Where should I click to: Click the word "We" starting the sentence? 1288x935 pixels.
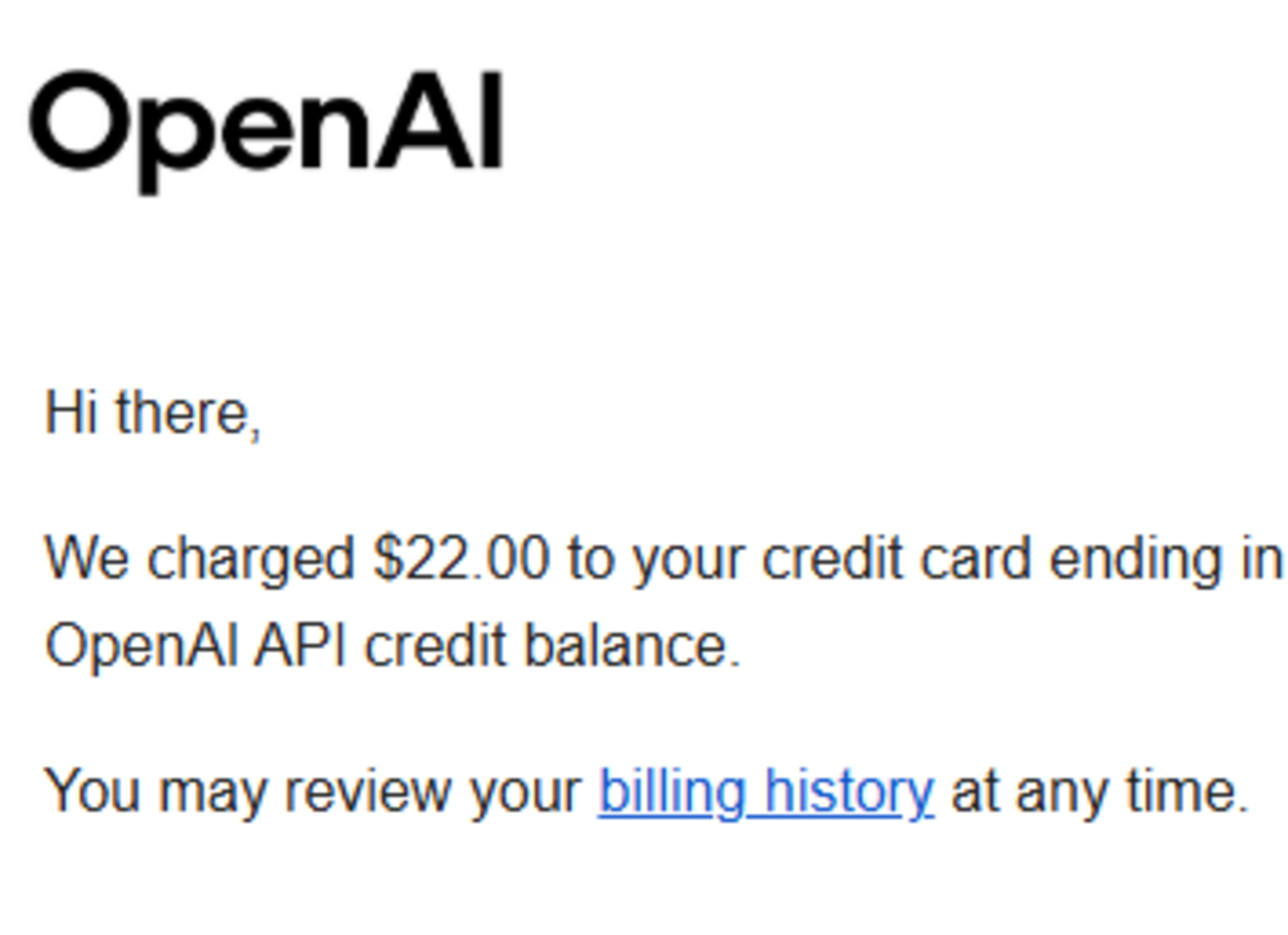point(87,559)
